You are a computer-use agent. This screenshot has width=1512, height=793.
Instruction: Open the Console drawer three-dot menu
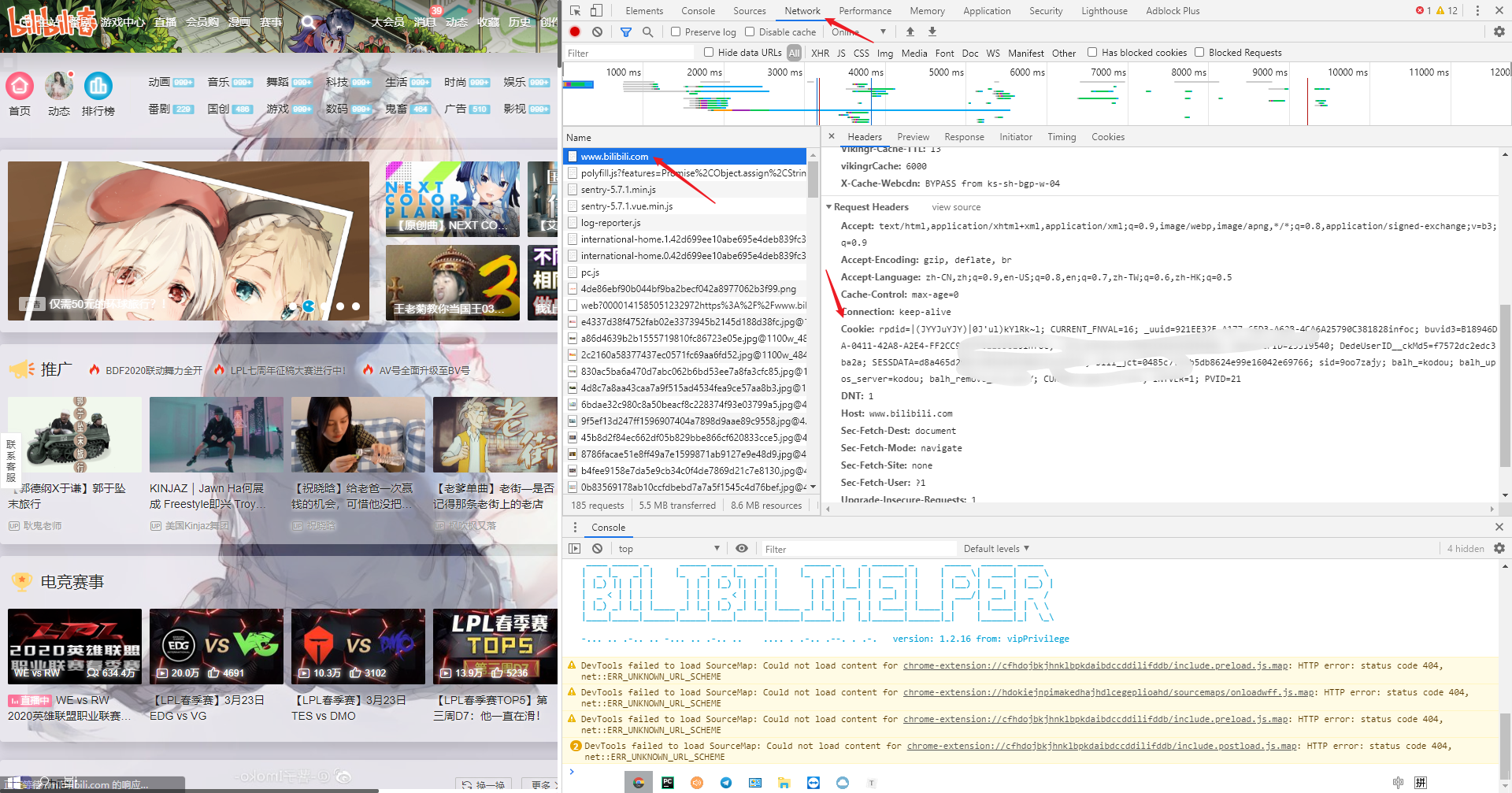pos(575,527)
